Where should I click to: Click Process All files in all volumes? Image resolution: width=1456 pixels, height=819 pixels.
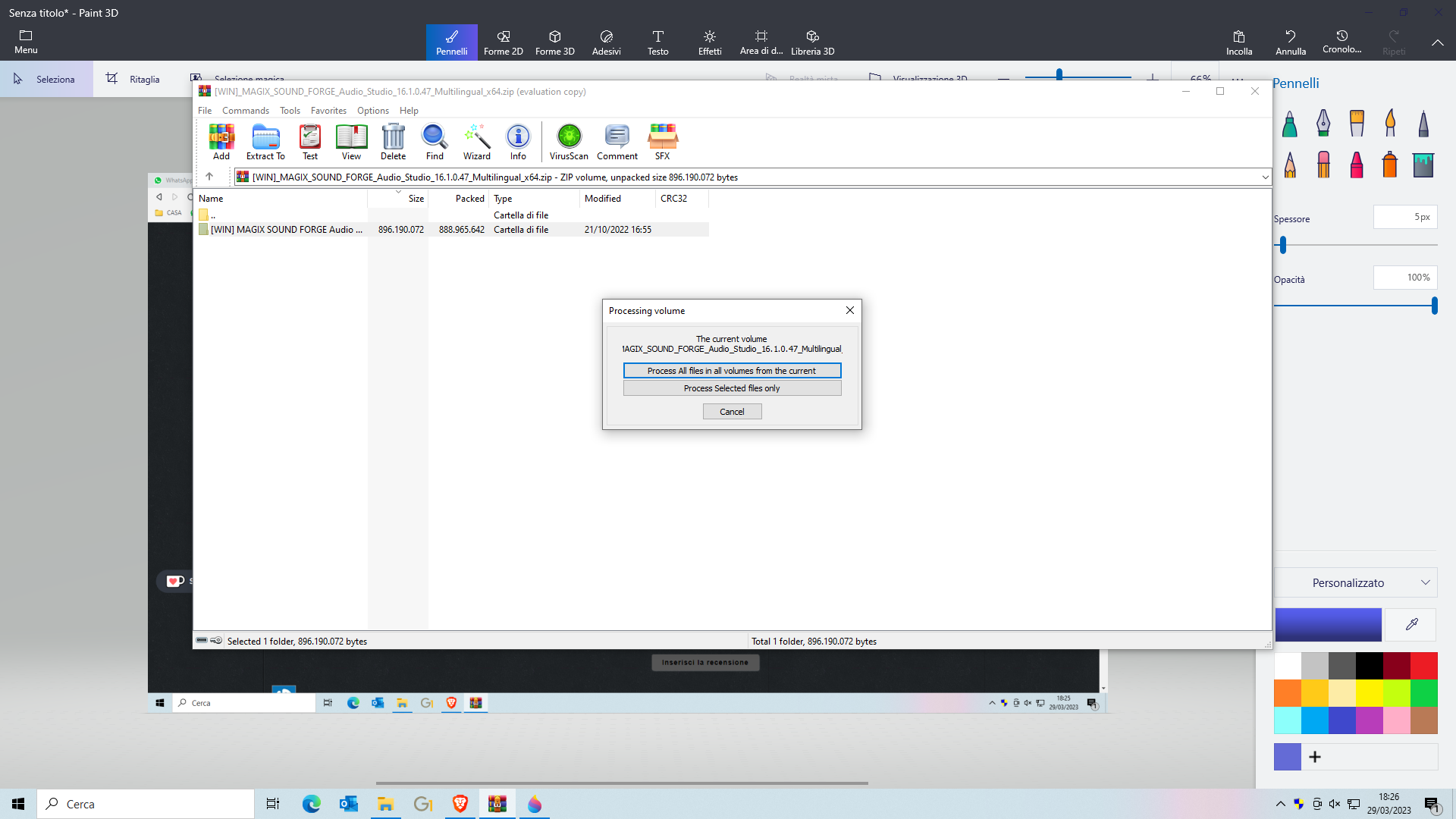pos(732,371)
